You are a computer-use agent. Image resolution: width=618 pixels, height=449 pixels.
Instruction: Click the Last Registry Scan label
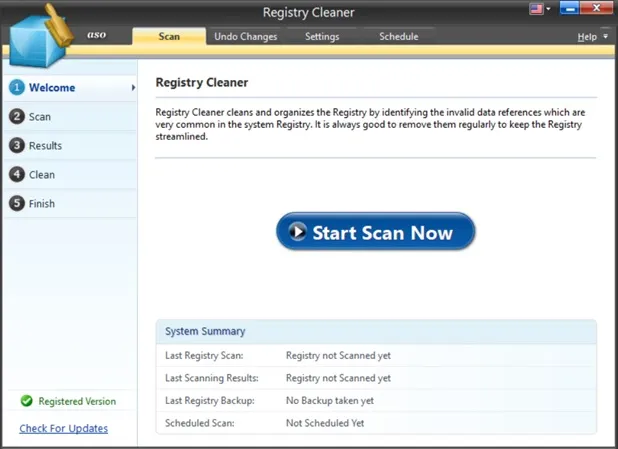click(204, 356)
